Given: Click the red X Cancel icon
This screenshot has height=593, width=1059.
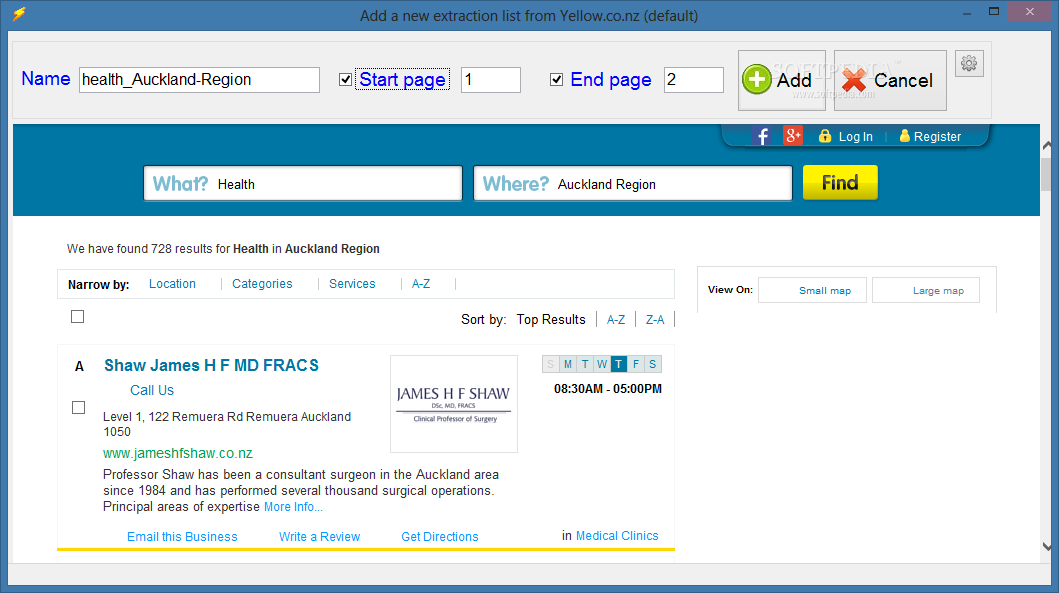Looking at the screenshot, I should 854,80.
